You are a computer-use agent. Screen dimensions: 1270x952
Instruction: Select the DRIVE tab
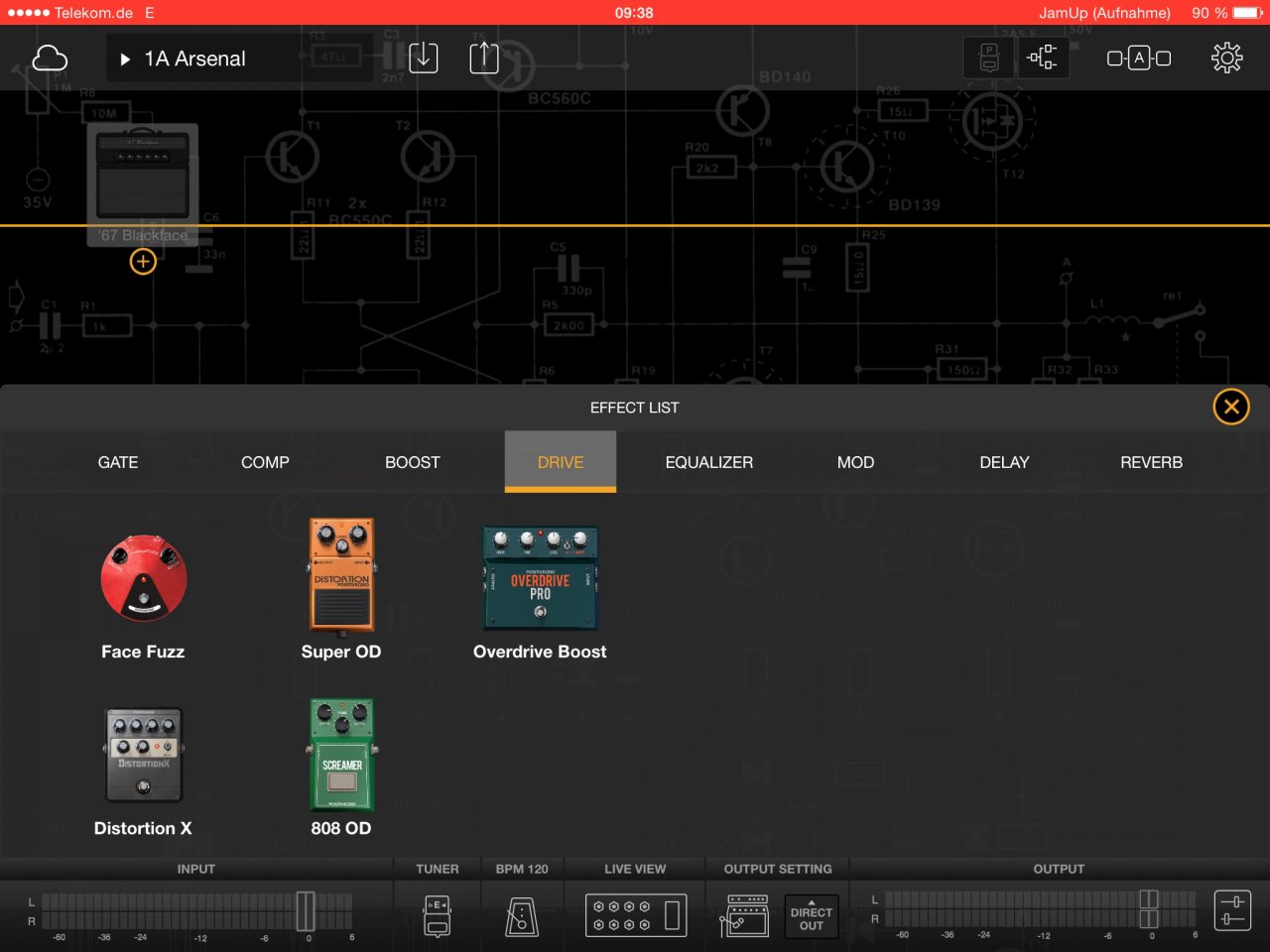pos(561,462)
